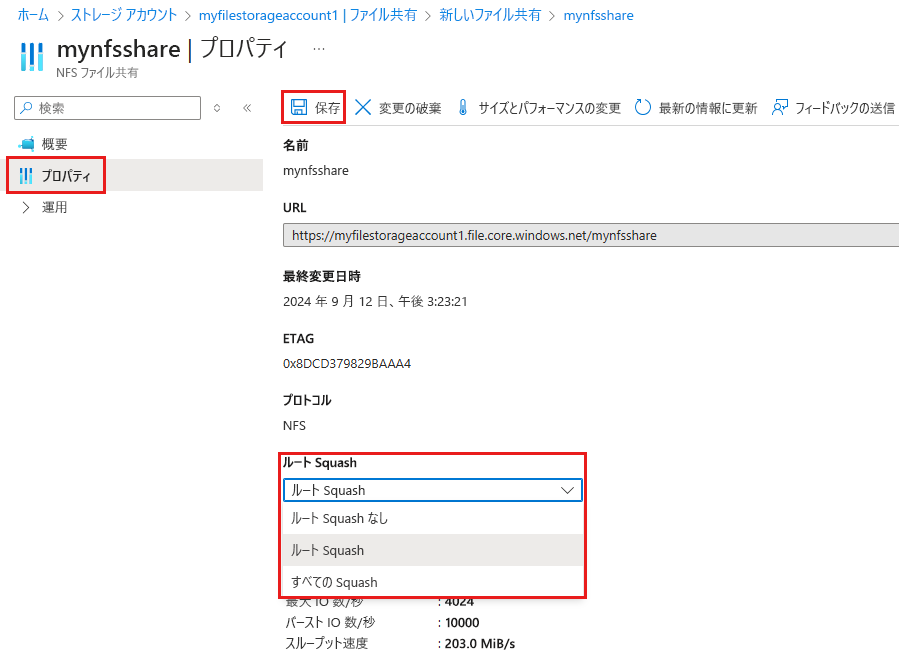
Task: Click the refresh (最新の情報に更新) circular arrow icon
Action: point(643,107)
